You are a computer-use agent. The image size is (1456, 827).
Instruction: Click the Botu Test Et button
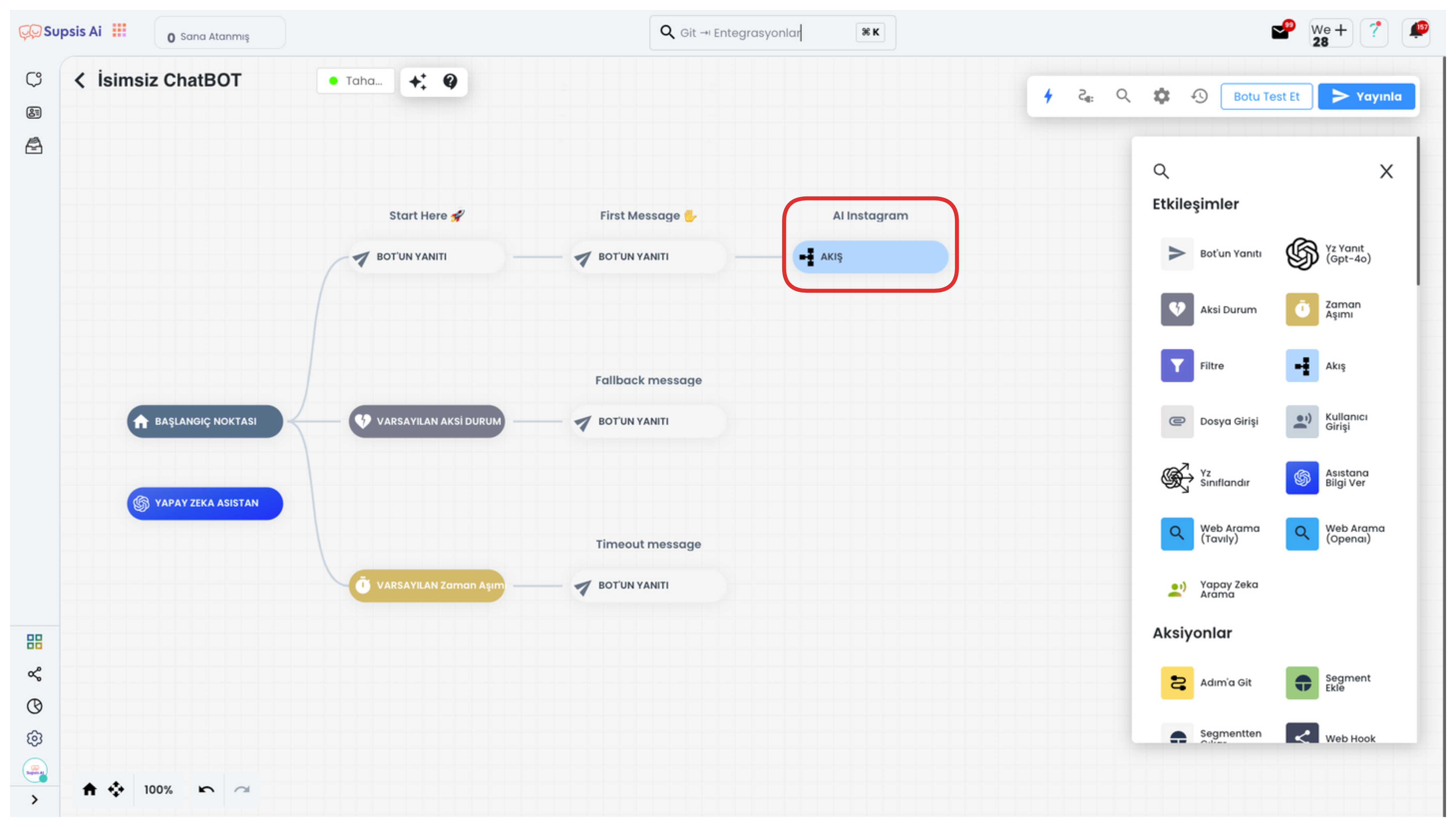[1267, 96]
